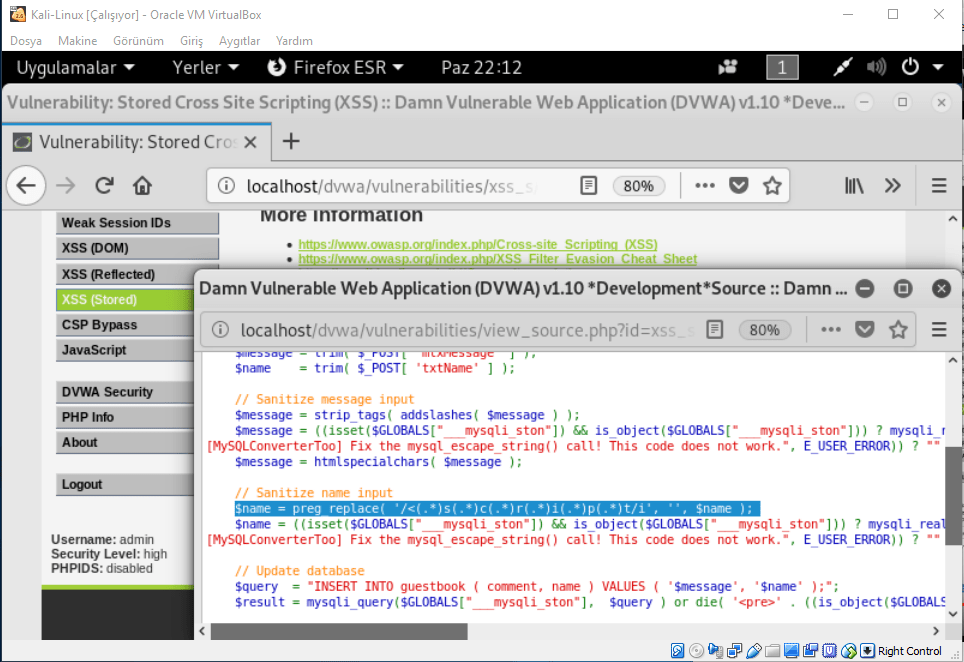This screenshot has height=662, width=964.
Task: Save main page to Pocket icon
Action: pos(738,186)
